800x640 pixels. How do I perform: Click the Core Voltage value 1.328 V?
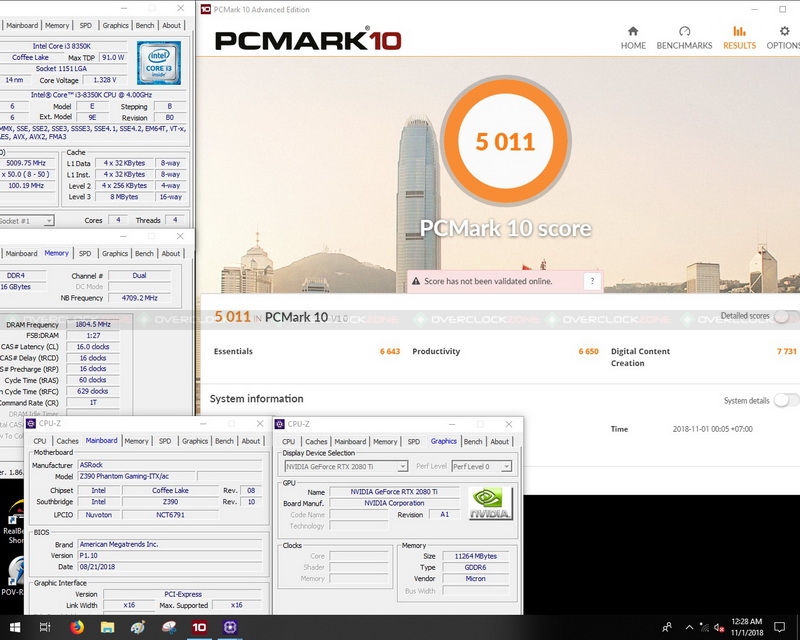coord(105,80)
